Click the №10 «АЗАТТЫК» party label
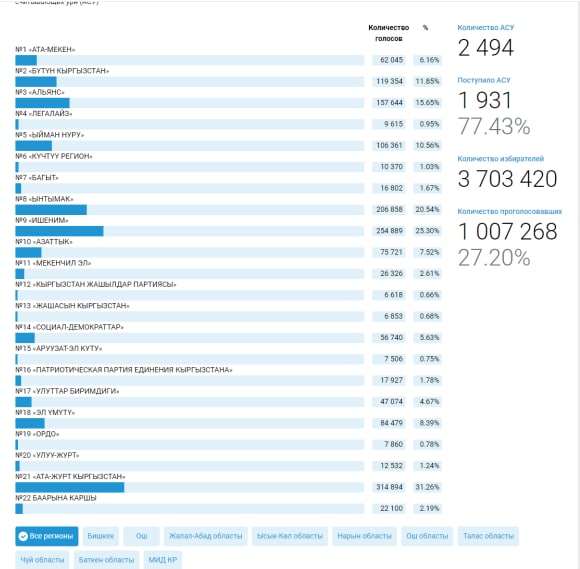Image resolution: width=580 pixels, height=569 pixels. click(x=44, y=242)
